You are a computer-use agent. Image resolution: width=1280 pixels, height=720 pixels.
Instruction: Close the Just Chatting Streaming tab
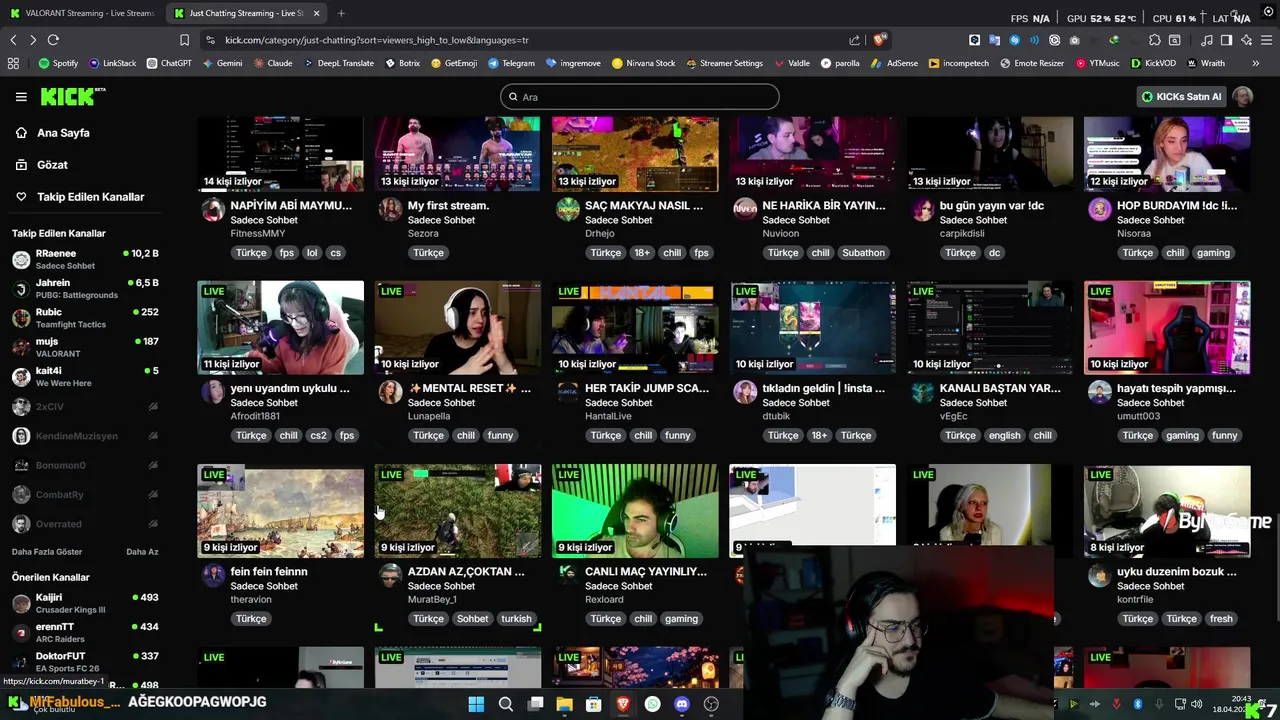click(317, 14)
